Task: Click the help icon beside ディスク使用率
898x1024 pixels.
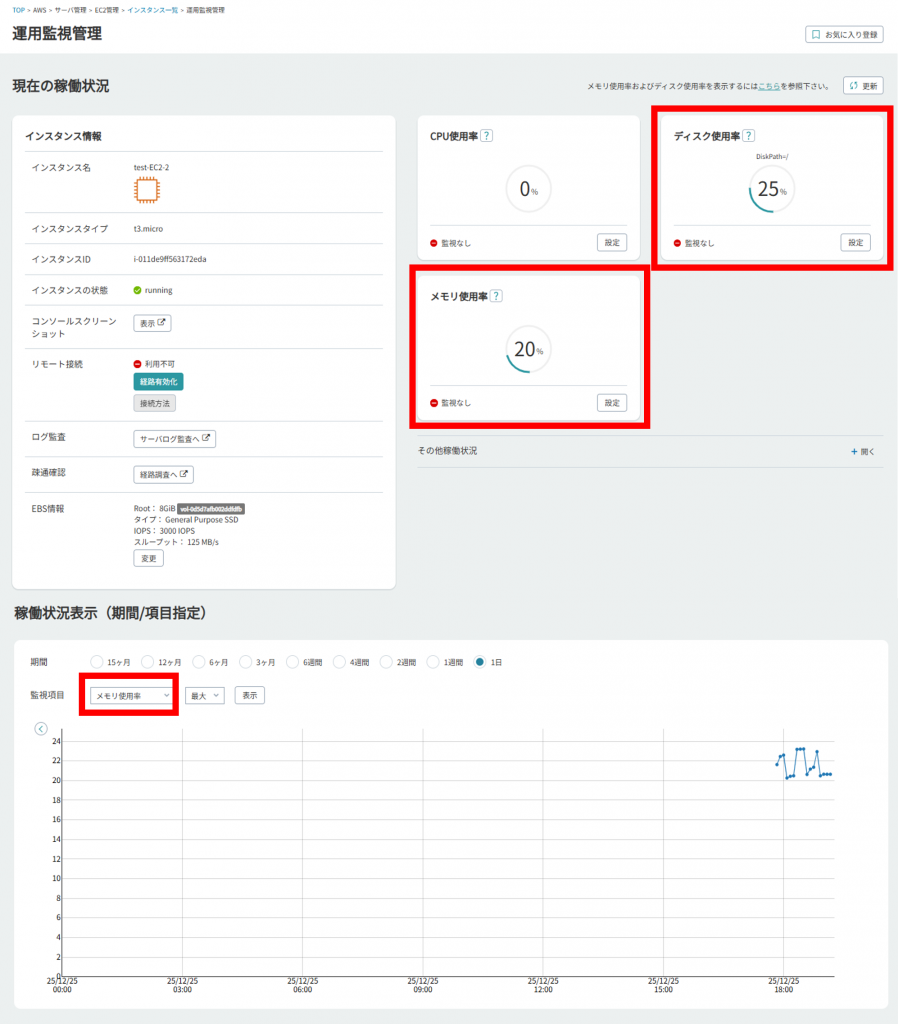Action: tap(749, 136)
